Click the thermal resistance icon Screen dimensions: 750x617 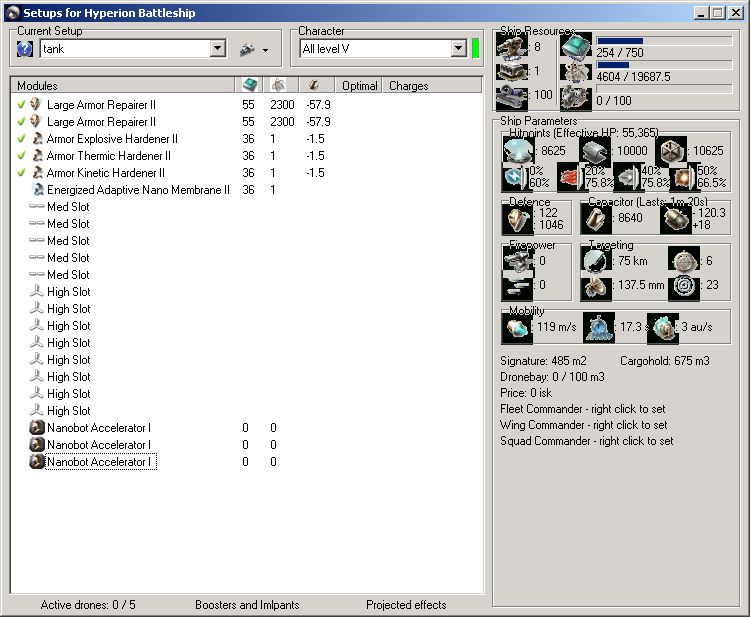[x=571, y=176]
